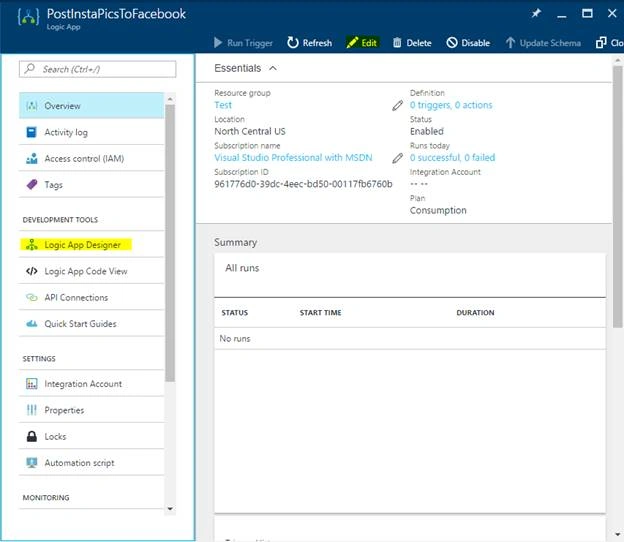The width and height of the screenshot is (624, 542).
Task: Open the Locks settings item
Action: coord(91,436)
